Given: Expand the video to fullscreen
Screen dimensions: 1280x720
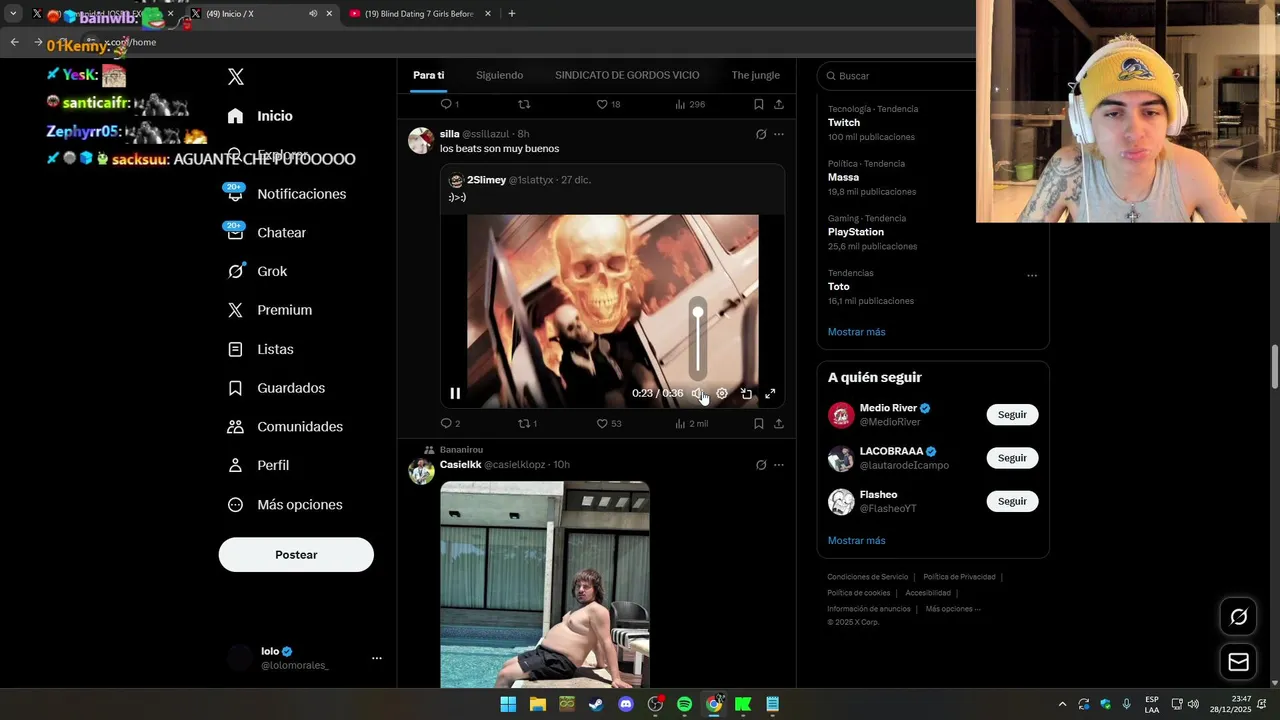Looking at the screenshot, I should (770, 394).
